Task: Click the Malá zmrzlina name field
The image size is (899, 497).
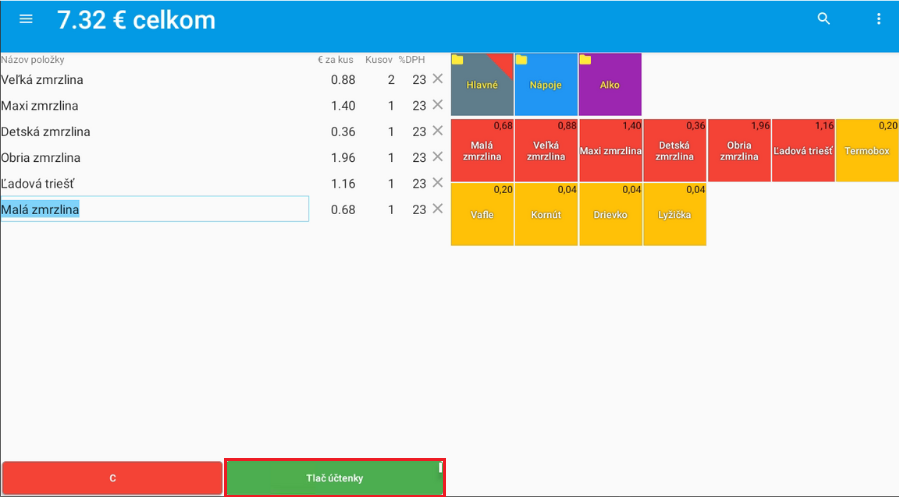Action: pyautogui.click(x=154, y=209)
